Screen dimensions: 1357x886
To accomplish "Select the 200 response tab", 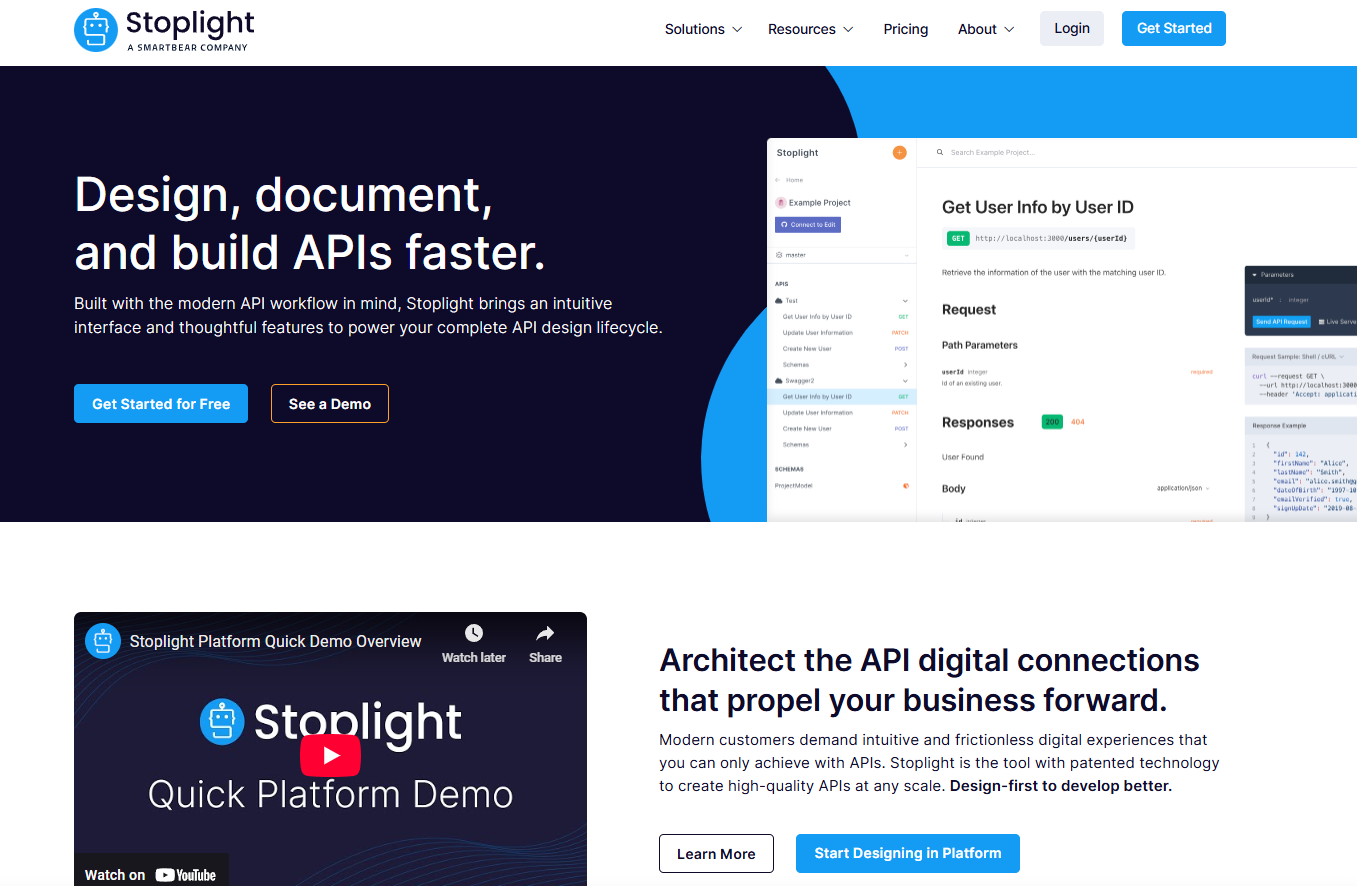I will coord(1052,422).
